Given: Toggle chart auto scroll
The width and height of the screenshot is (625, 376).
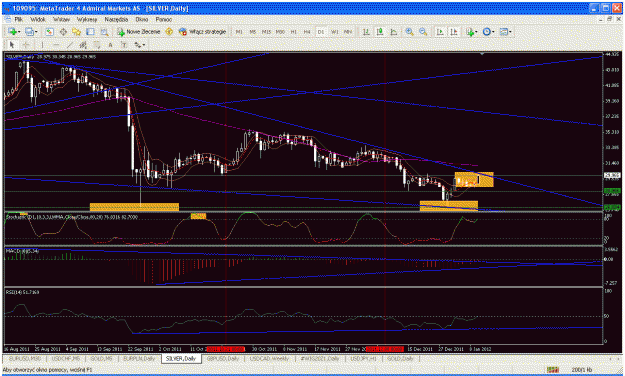Looking at the screenshot, I should point(440,31).
